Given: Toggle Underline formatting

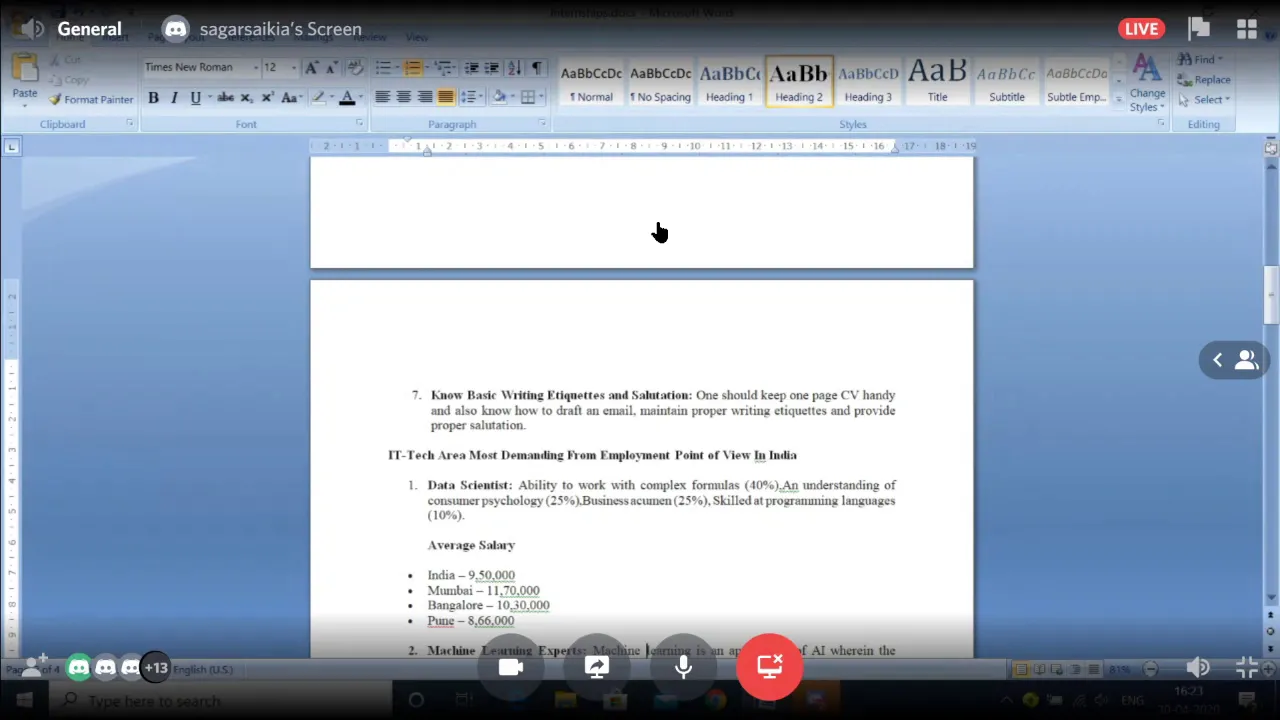Looking at the screenshot, I should pos(196,97).
